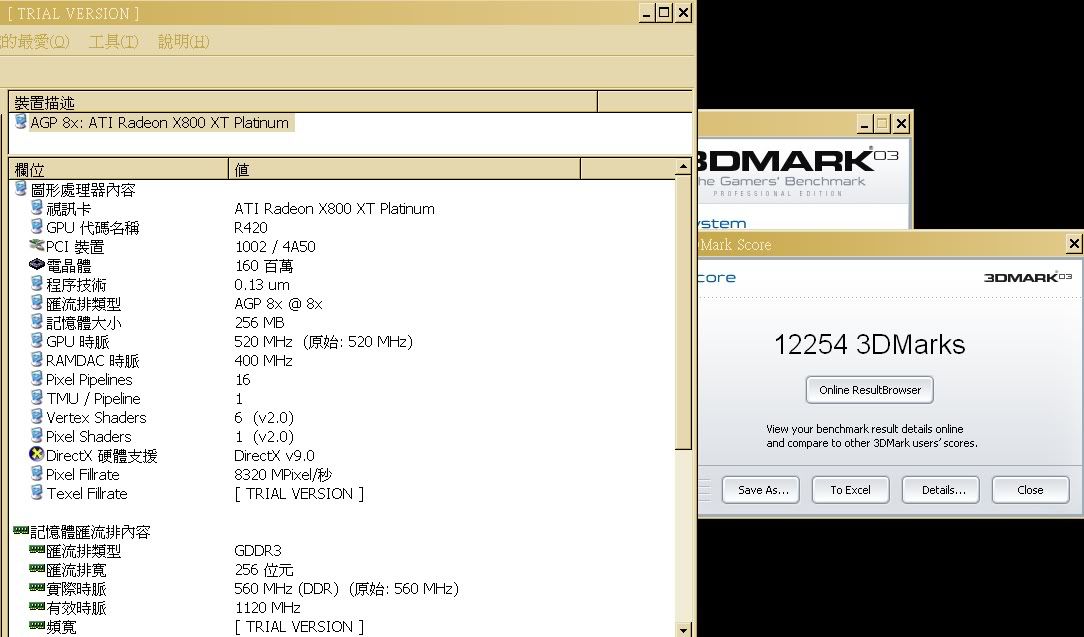Close the TRIAL VERSION window

click(x=683, y=12)
